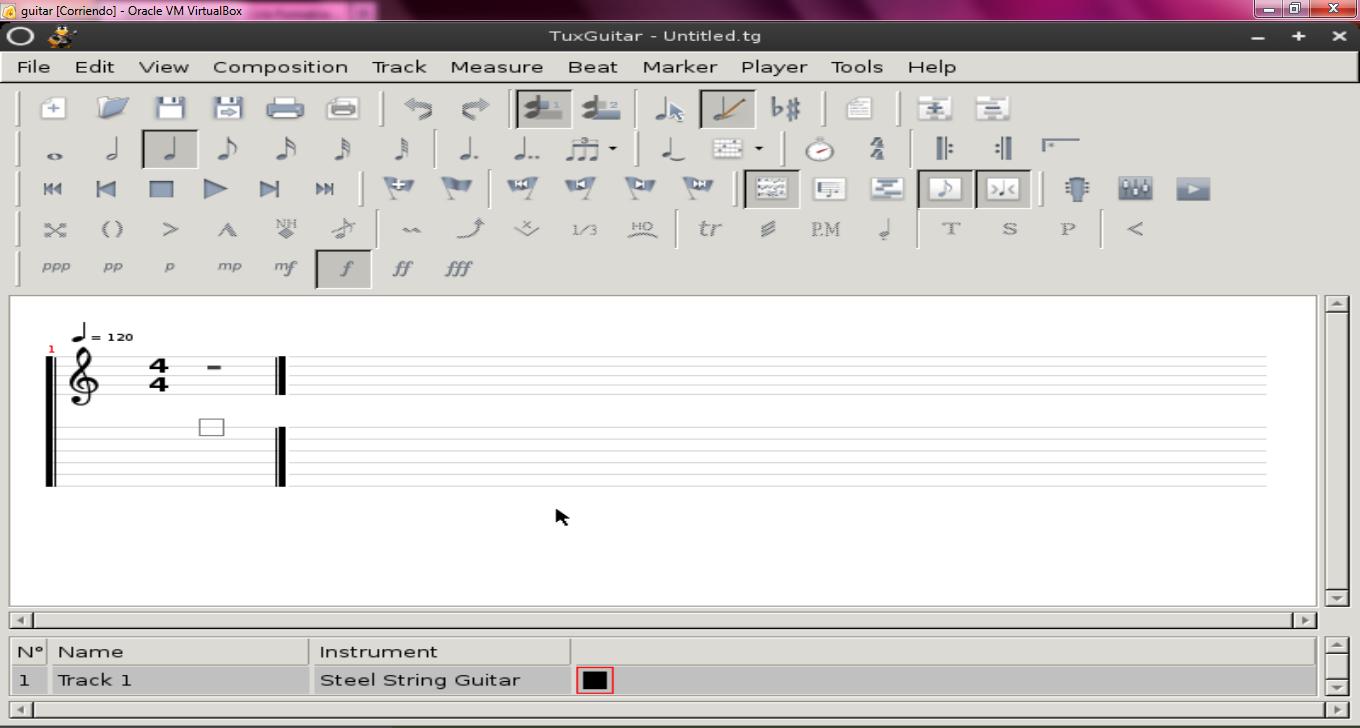
Task: Enable fortissimo (ff) dynamic
Action: [x=402, y=268]
